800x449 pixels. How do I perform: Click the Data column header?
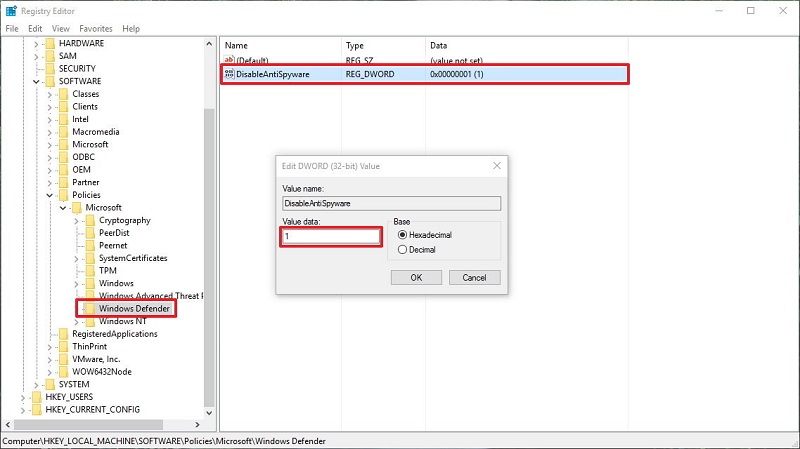pos(438,45)
